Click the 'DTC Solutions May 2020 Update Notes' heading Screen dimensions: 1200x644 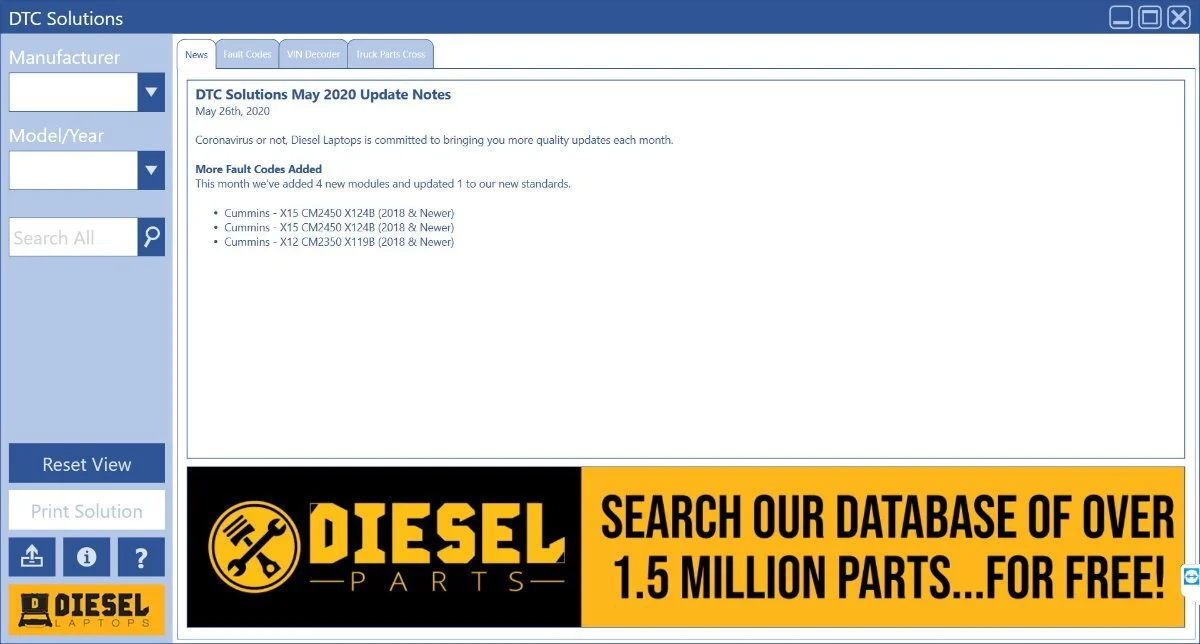(x=323, y=95)
